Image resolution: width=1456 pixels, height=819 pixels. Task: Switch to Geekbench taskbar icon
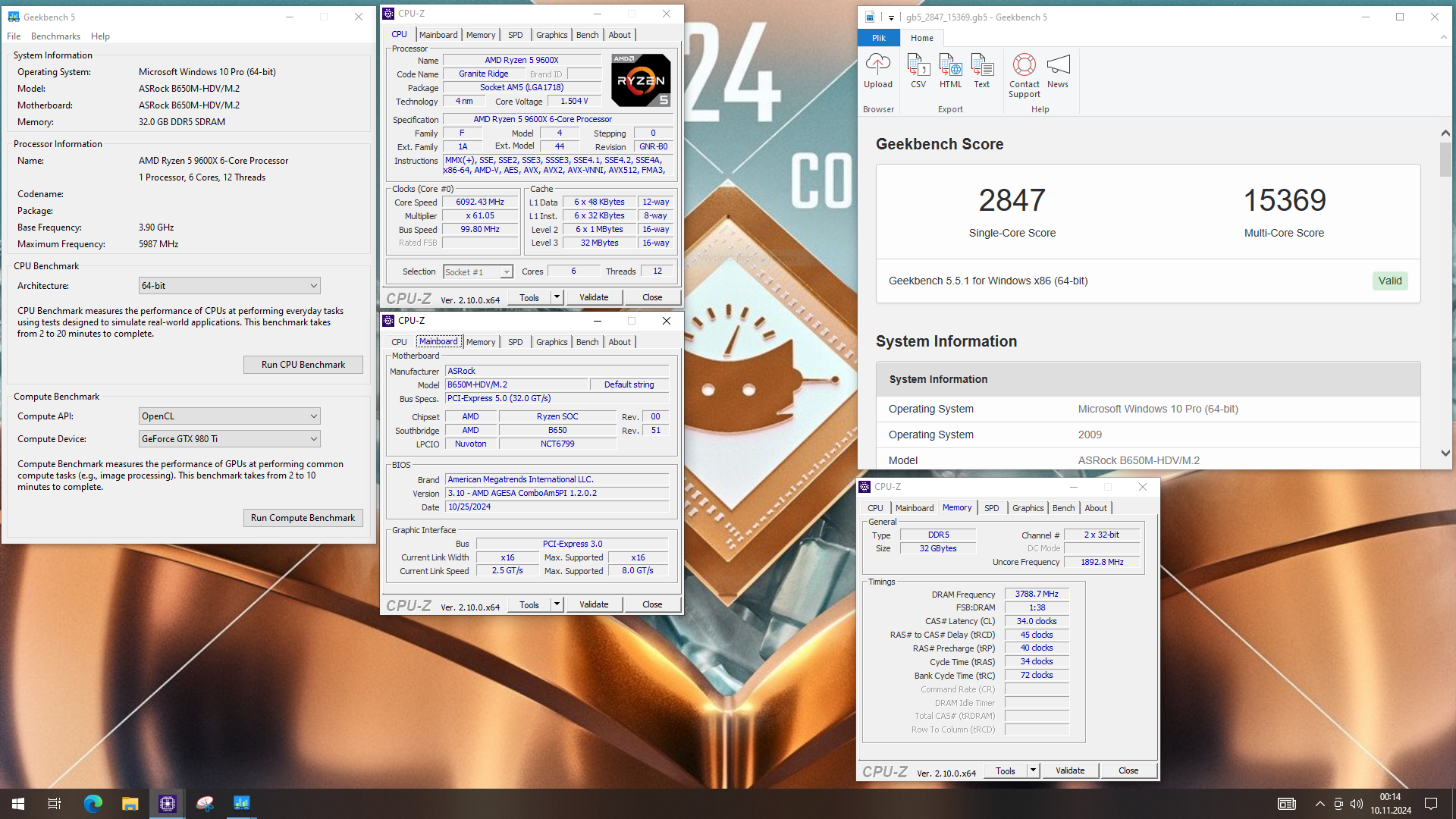(242, 803)
